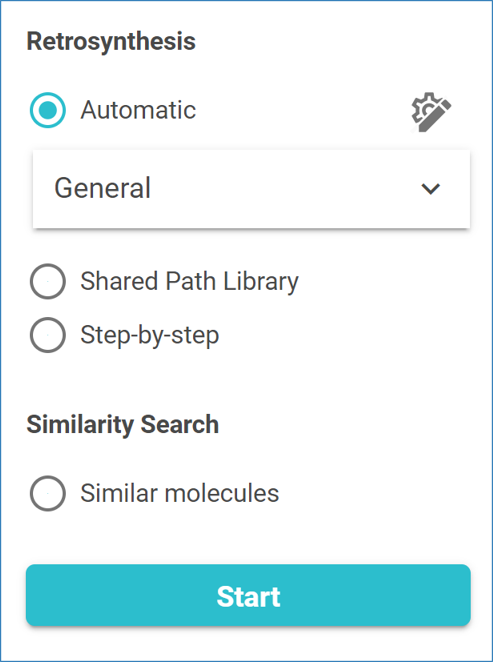The height and width of the screenshot is (662, 493).
Task: Click the Similarity Search section heading
Action: click(x=122, y=424)
